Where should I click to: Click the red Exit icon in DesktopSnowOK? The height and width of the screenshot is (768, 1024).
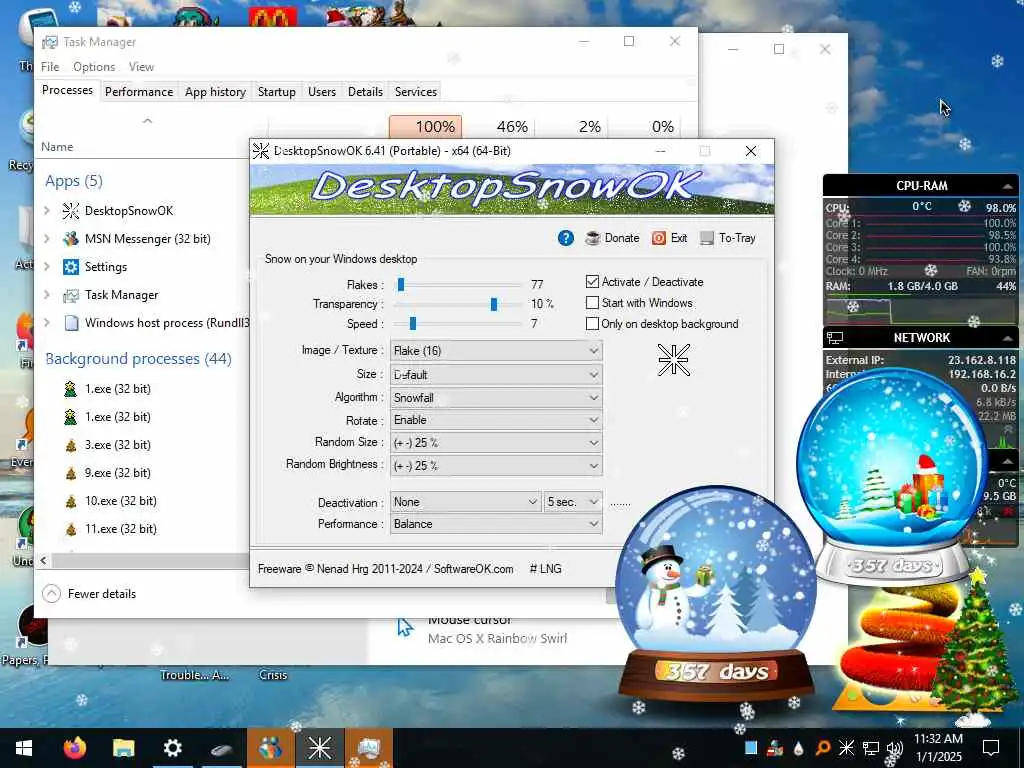(x=659, y=238)
